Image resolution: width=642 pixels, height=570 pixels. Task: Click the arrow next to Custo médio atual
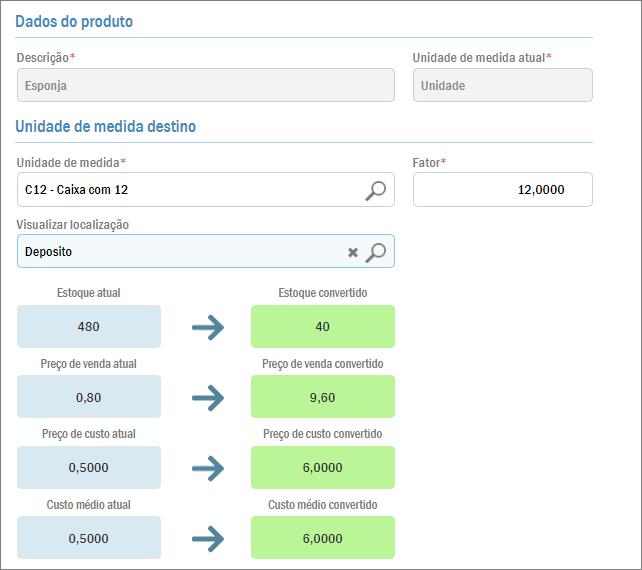click(x=207, y=538)
